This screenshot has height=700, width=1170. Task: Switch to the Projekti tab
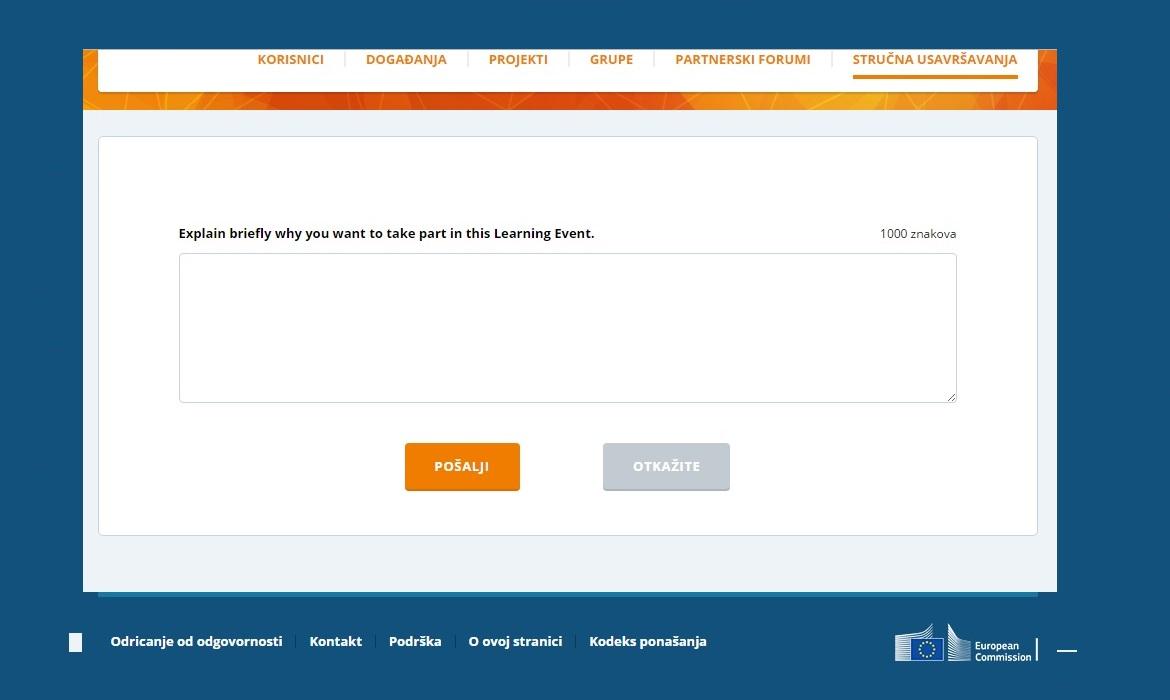[518, 60]
